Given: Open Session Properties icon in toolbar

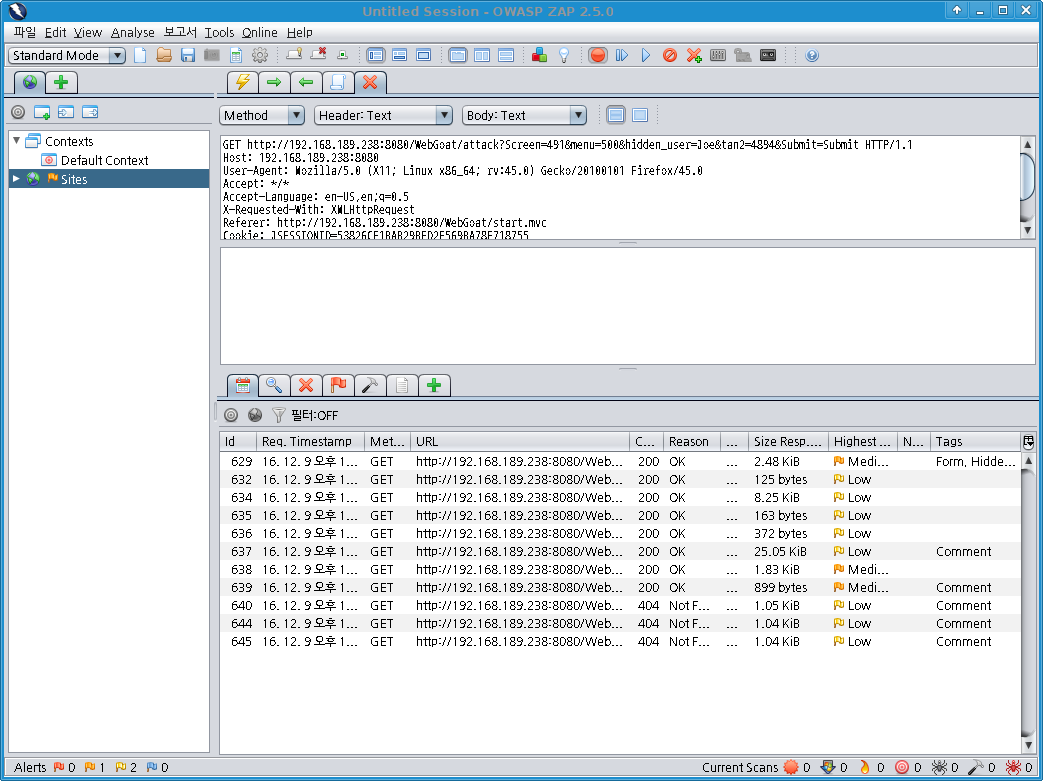Looking at the screenshot, I should 235,55.
